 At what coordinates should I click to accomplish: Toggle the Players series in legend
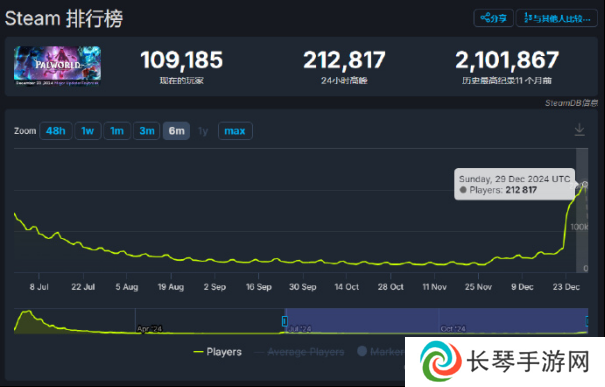(218, 352)
